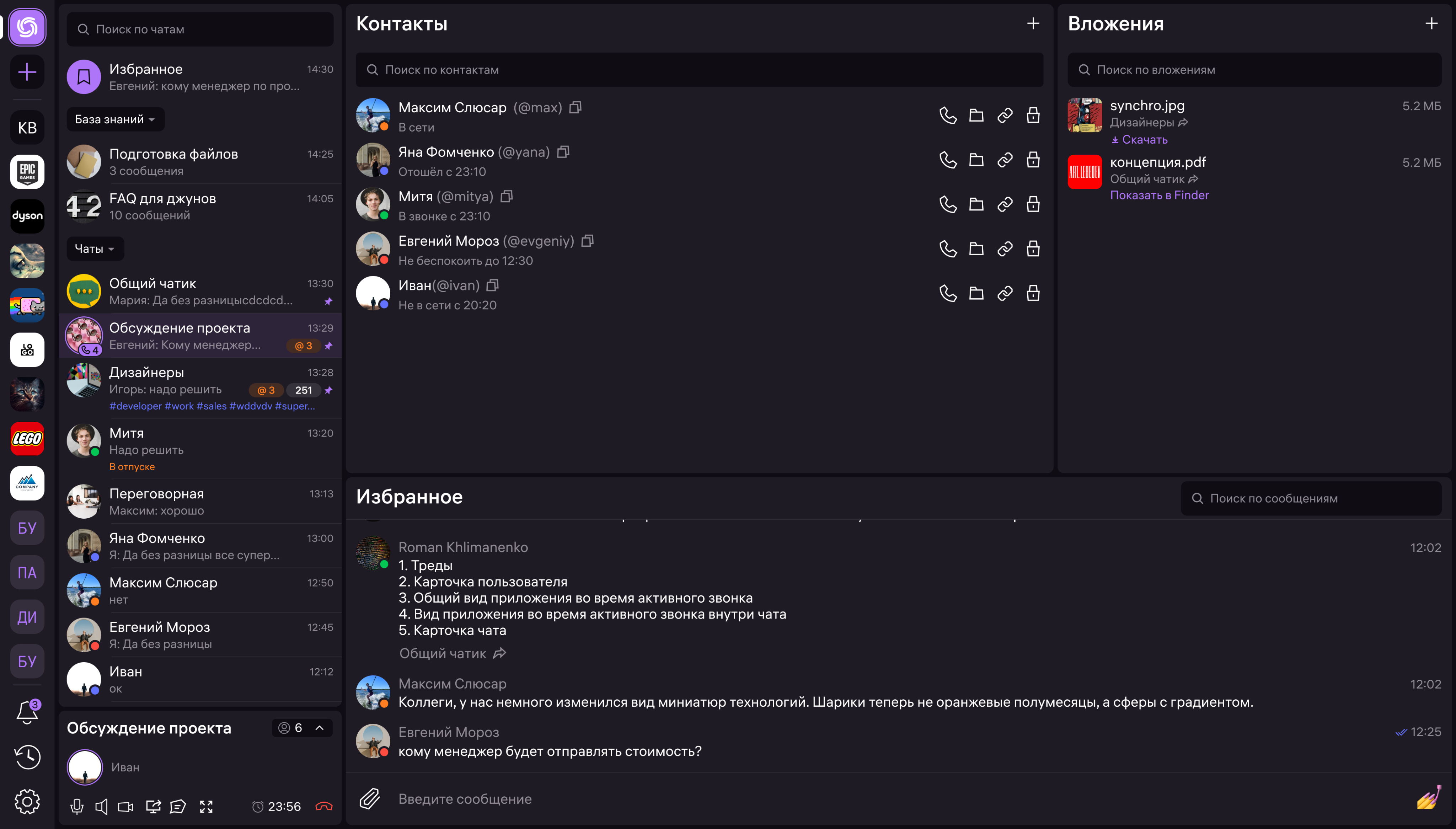Collapse the Чаты section dropdown
The width and height of the screenshot is (1456, 829).
tap(95, 249)
